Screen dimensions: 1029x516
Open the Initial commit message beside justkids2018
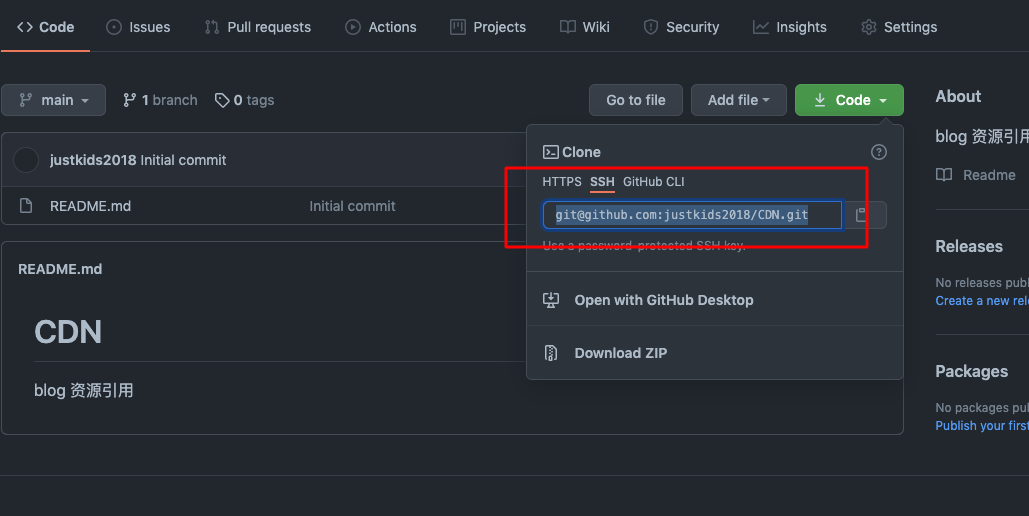(x=183, y=160)
